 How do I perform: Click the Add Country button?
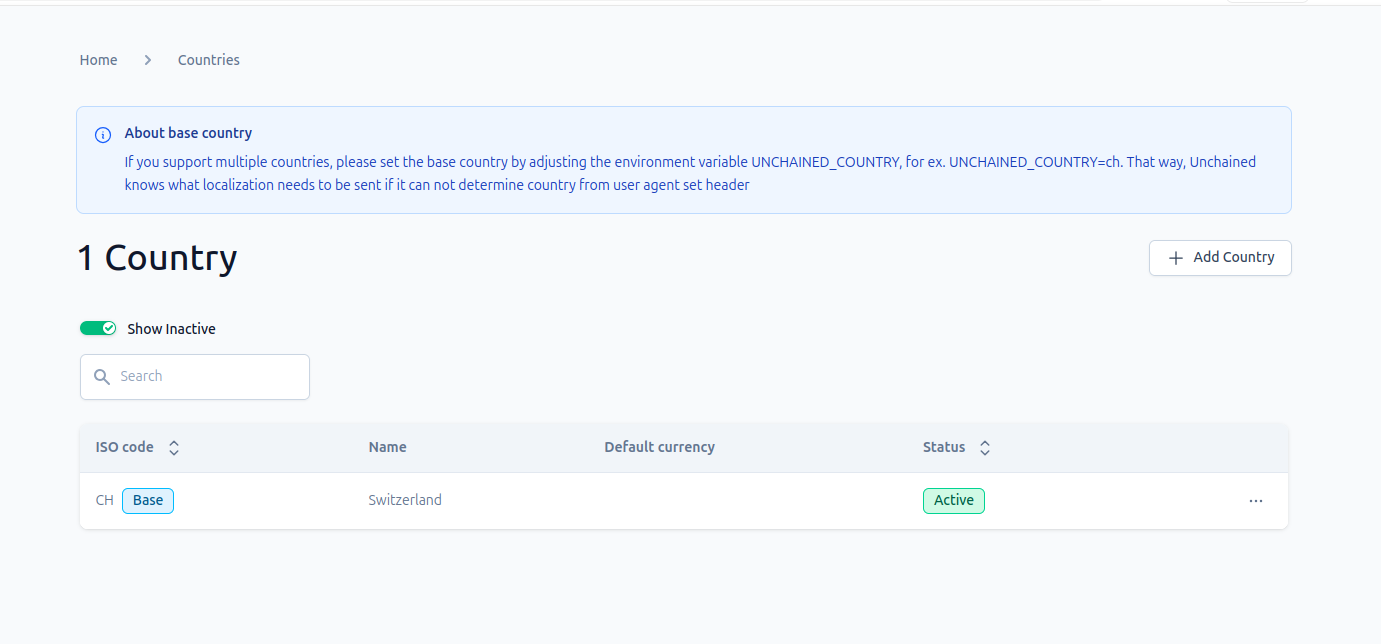[x=1220, y=258]
